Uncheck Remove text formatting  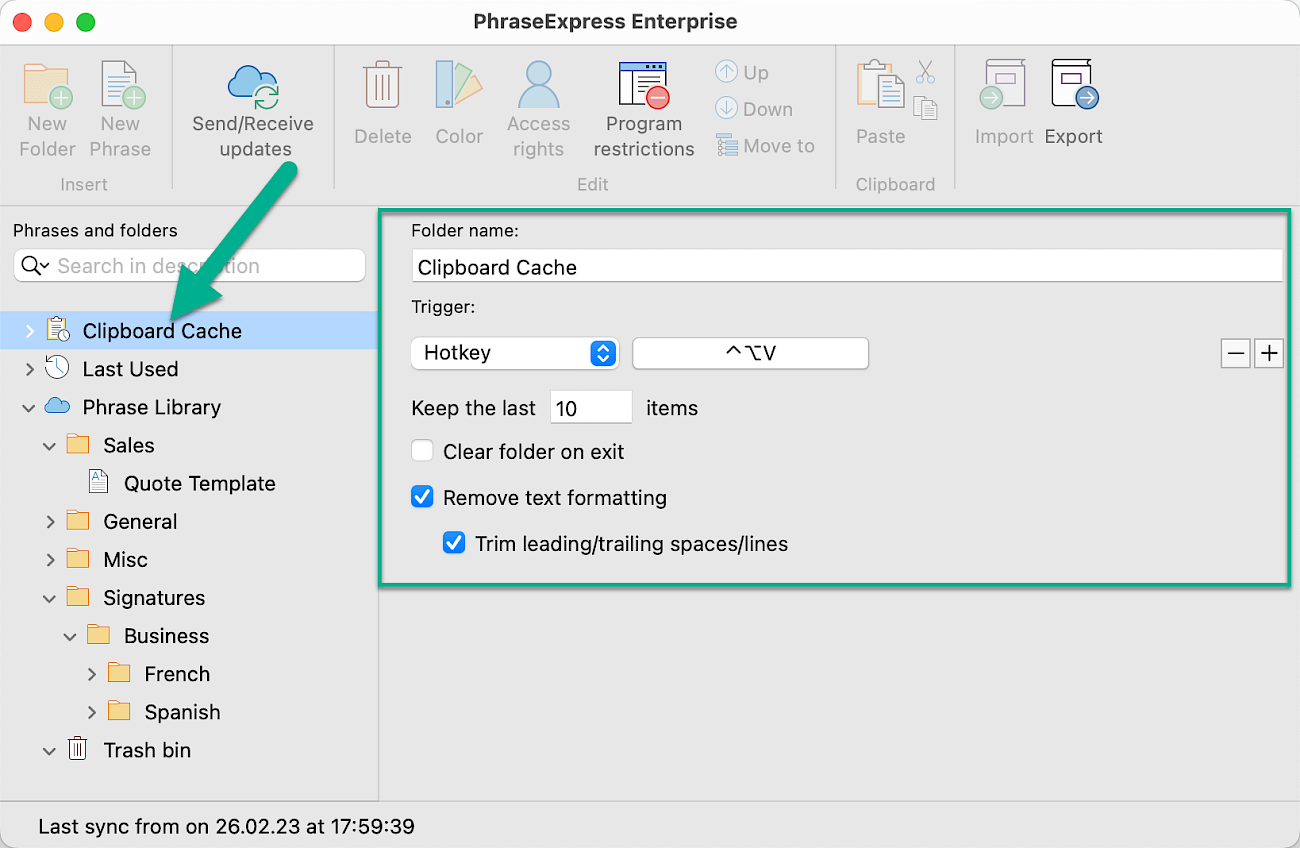pyautogui.click(x=422, y=497)
